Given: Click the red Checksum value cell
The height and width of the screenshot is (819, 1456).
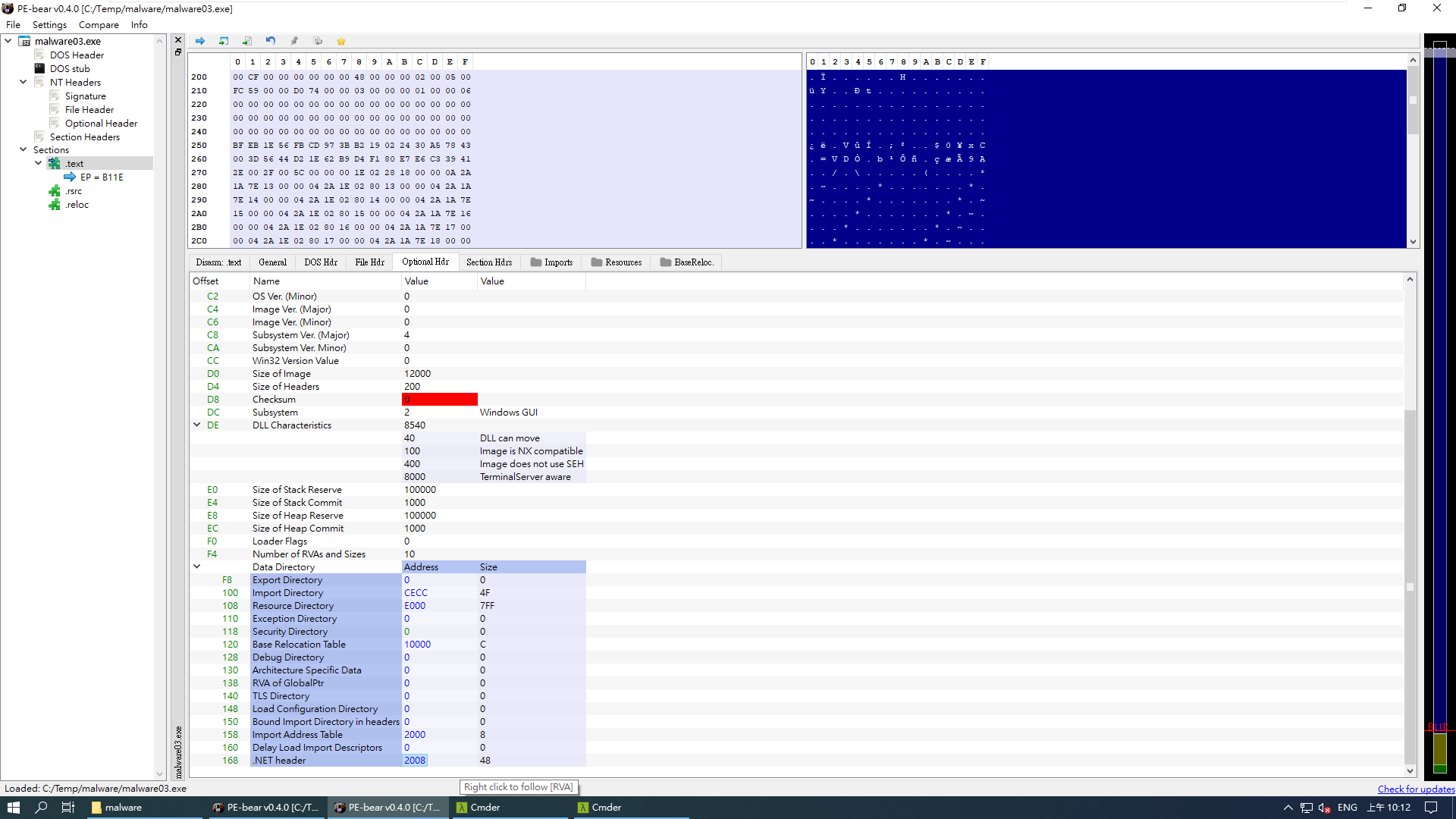Looking at the screenshot, I should pyautogui.click(x=439, y=400).
